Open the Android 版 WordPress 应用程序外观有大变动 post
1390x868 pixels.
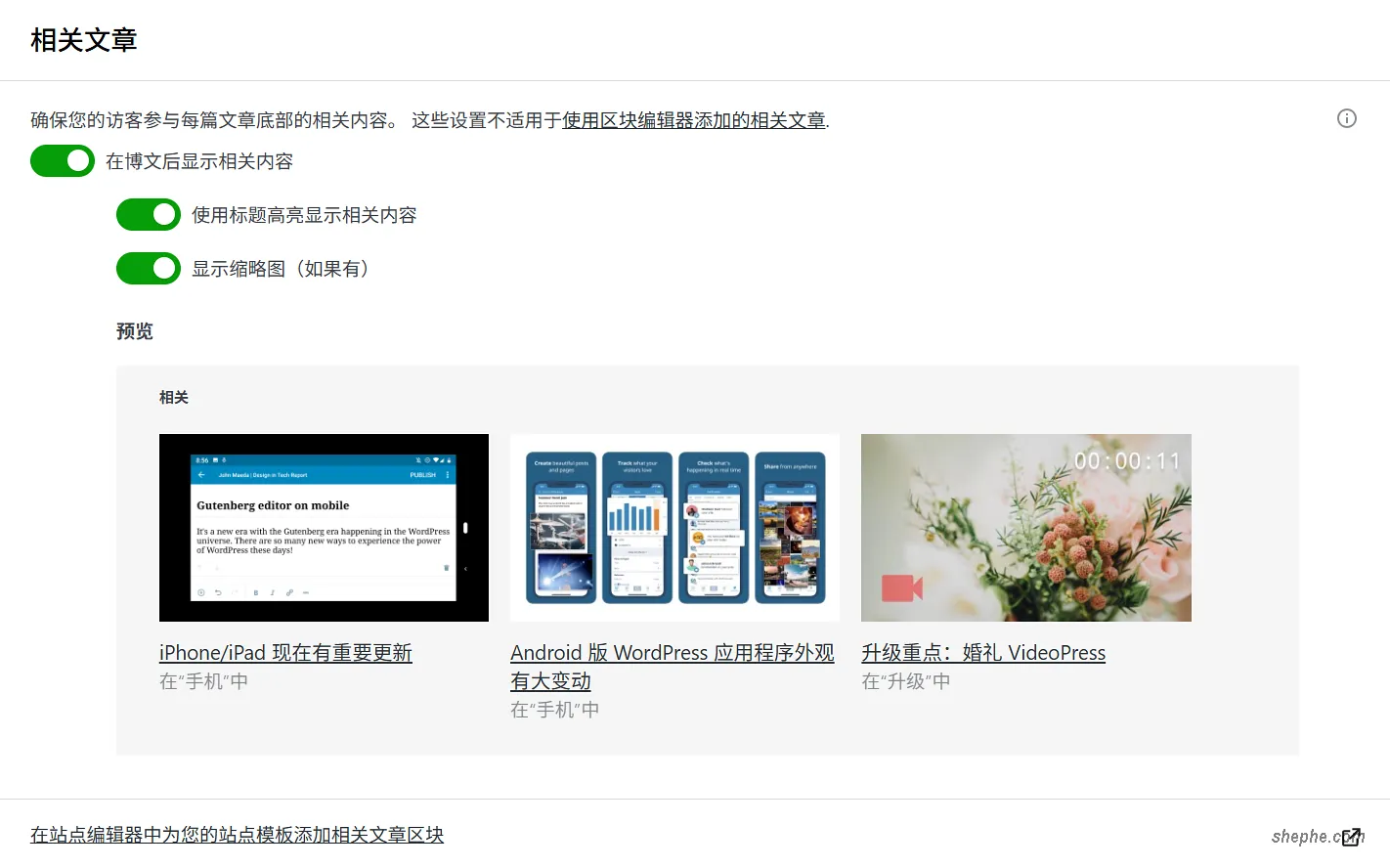673,666
